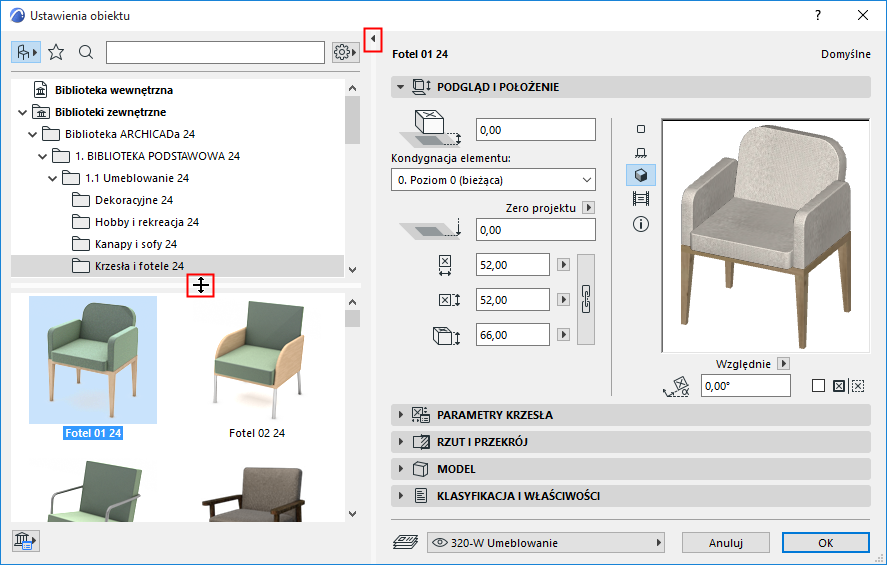Click the MODEL panel cube icon
Screen dimensions: 887x565
(420, 469)
